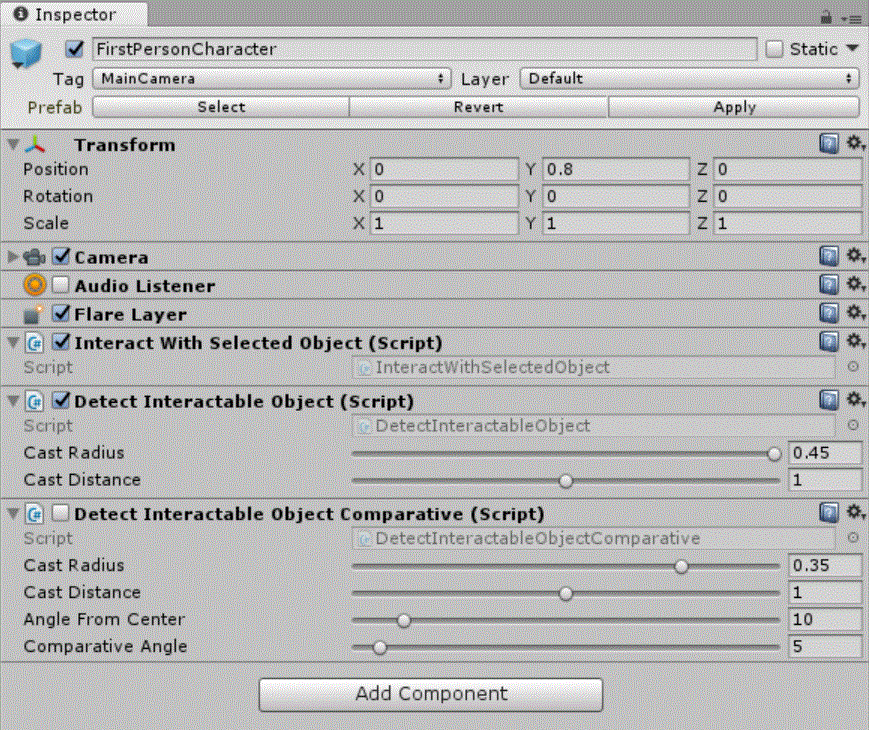Expand the Camera component foldout
This screenshot has height=730, width=869.
(x=13, y=257)
